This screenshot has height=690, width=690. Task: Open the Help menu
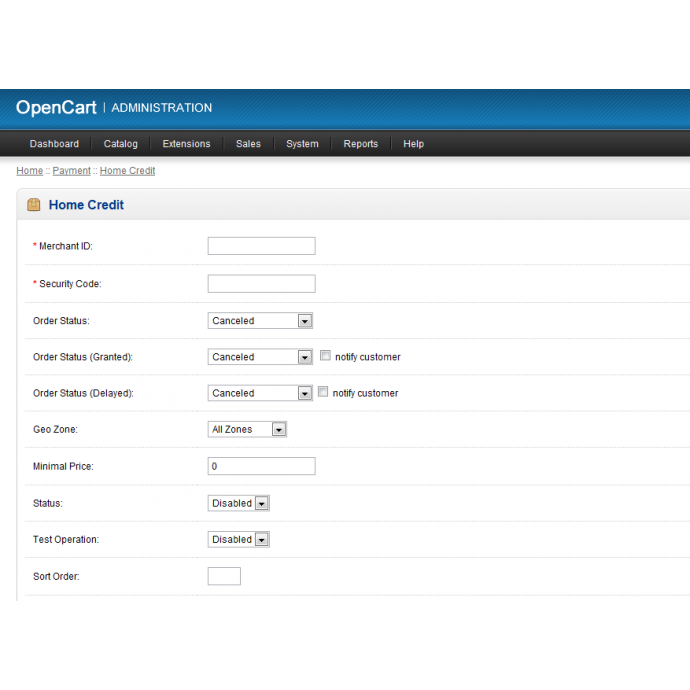(414, 144)
